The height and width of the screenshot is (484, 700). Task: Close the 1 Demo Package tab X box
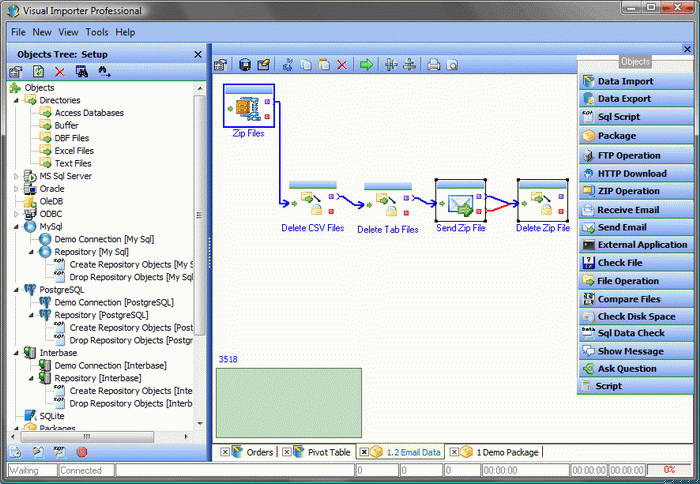[454, 452]
